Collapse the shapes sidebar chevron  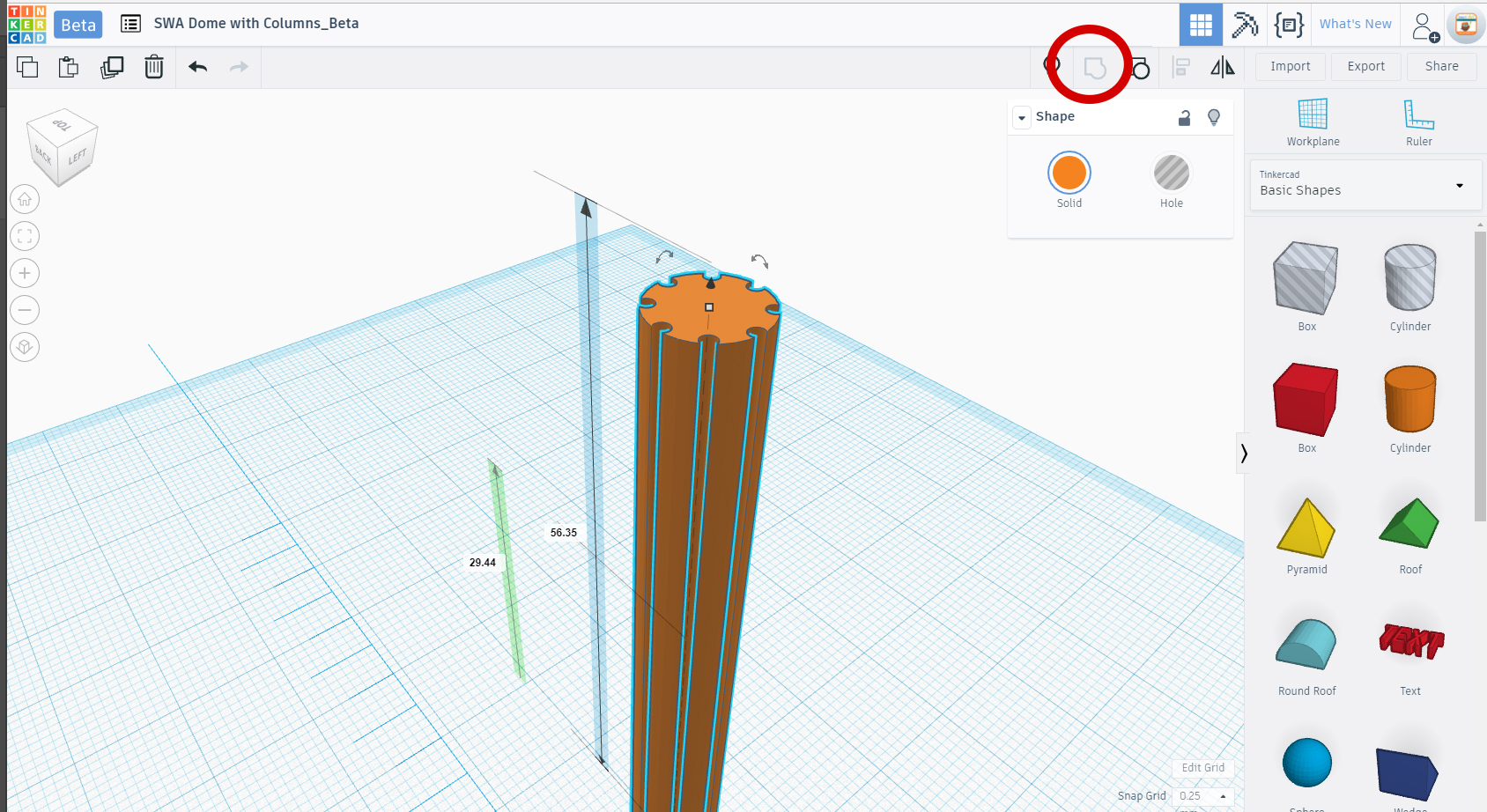point(1243,454)
